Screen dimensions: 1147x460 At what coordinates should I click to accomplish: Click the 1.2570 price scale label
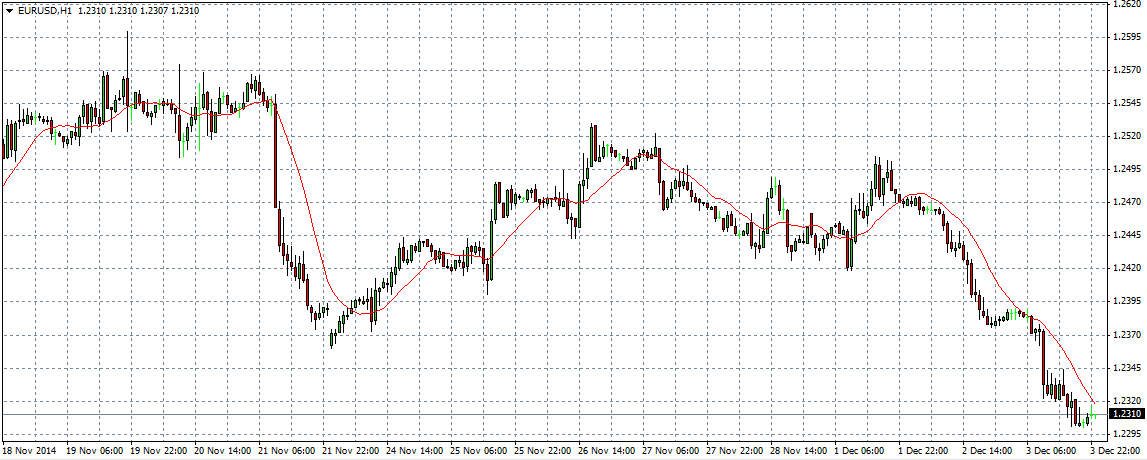(1127, 70)
